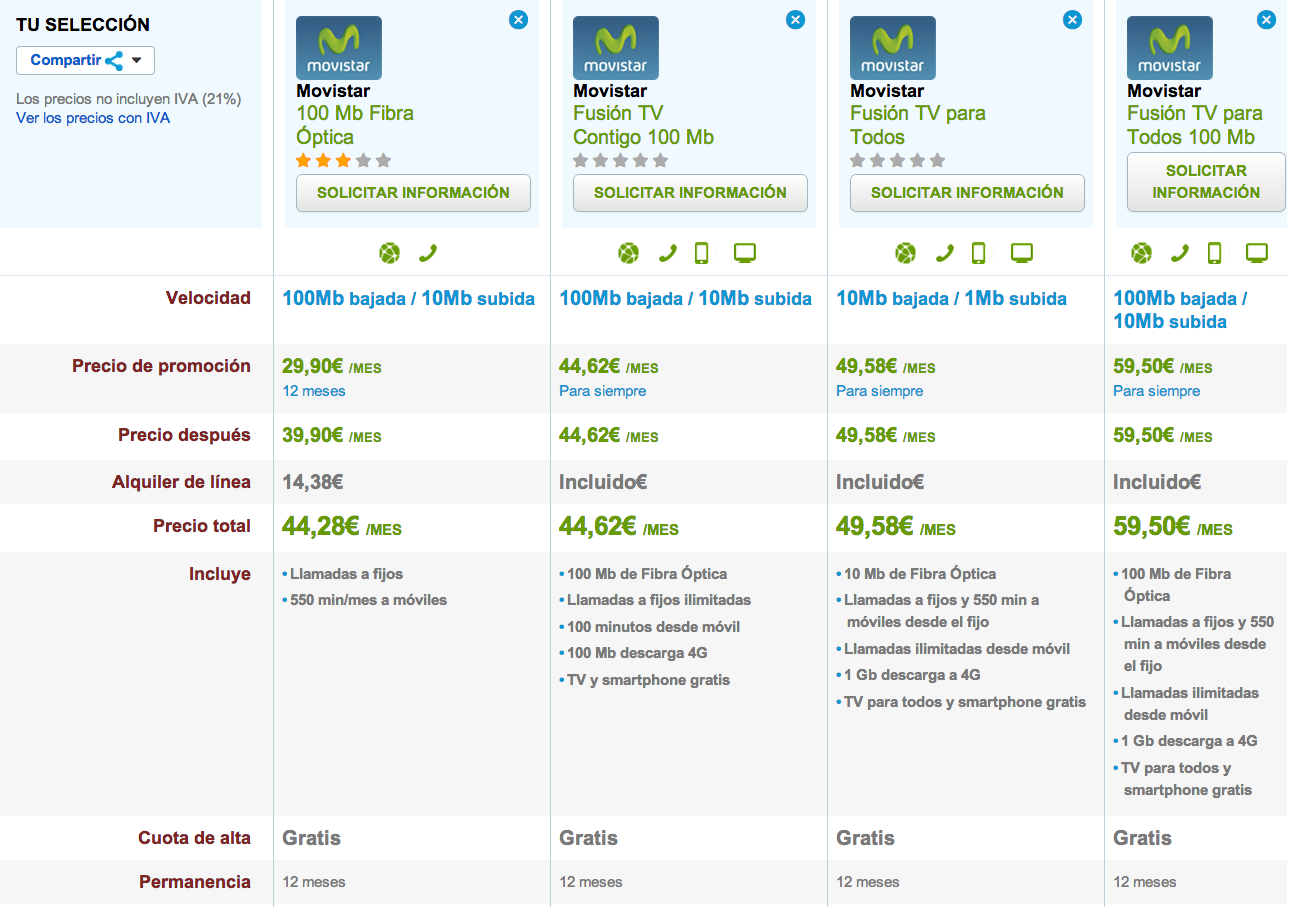This screenshot has height=907, width=1291.
Task: Click globe icon under Fusión TV para Todos 100 Mb
Action: (1141, 253)
